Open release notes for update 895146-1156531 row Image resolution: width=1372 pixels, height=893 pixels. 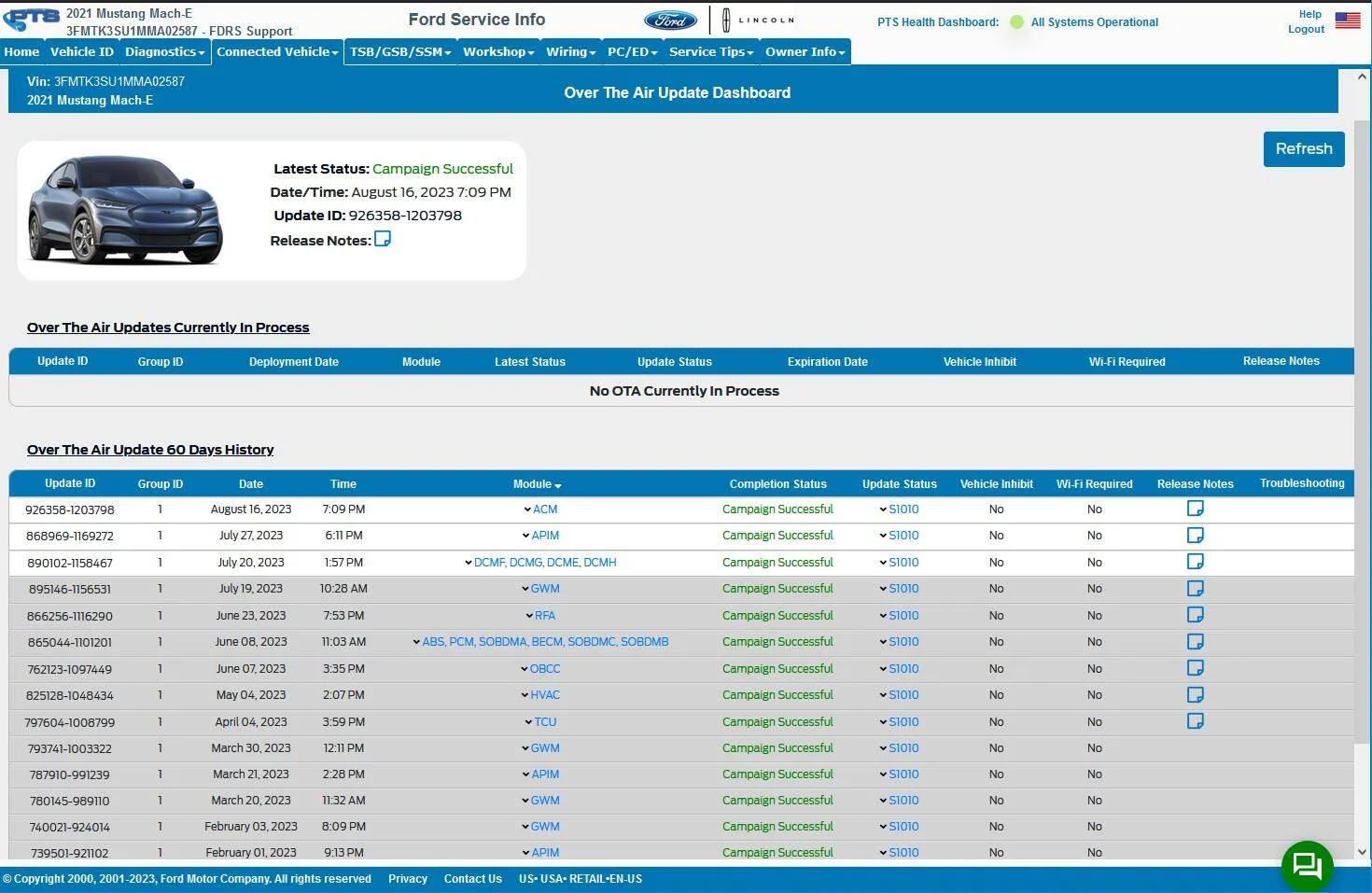point(1195,588)
